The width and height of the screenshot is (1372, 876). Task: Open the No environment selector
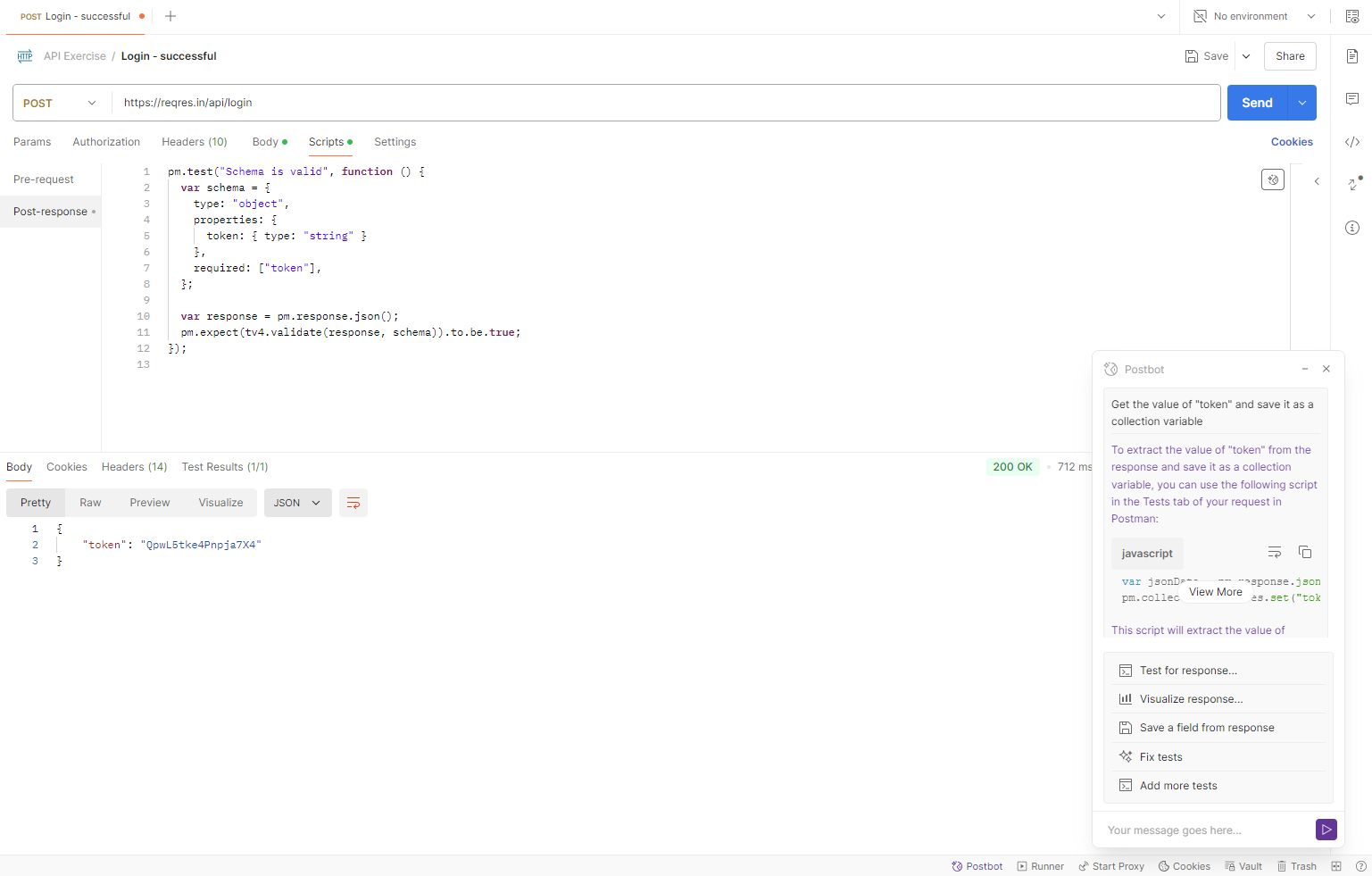1254,16
